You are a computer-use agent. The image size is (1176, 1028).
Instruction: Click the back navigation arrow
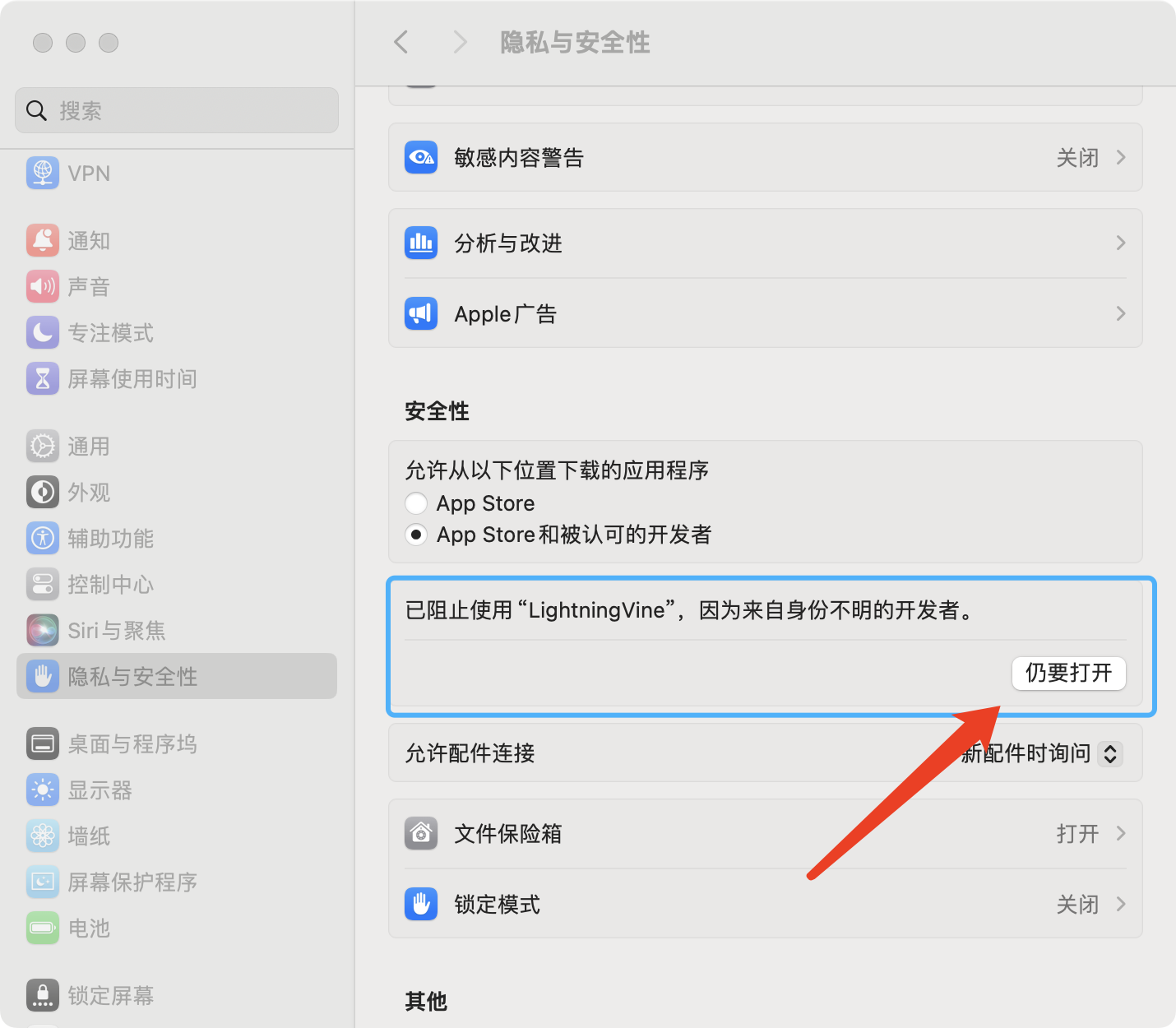coord(401,42)
